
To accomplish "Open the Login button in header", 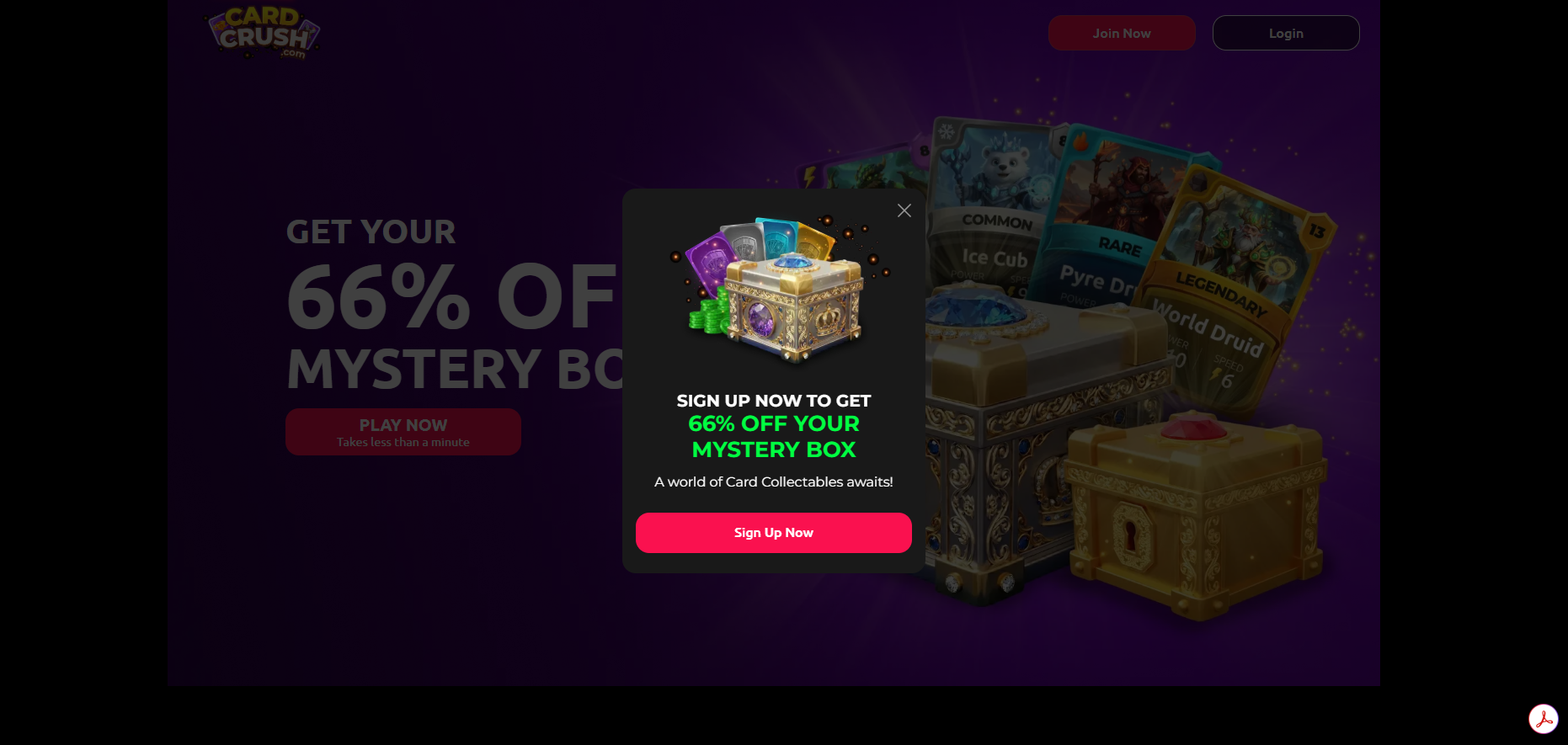I will coord(1286,33).
